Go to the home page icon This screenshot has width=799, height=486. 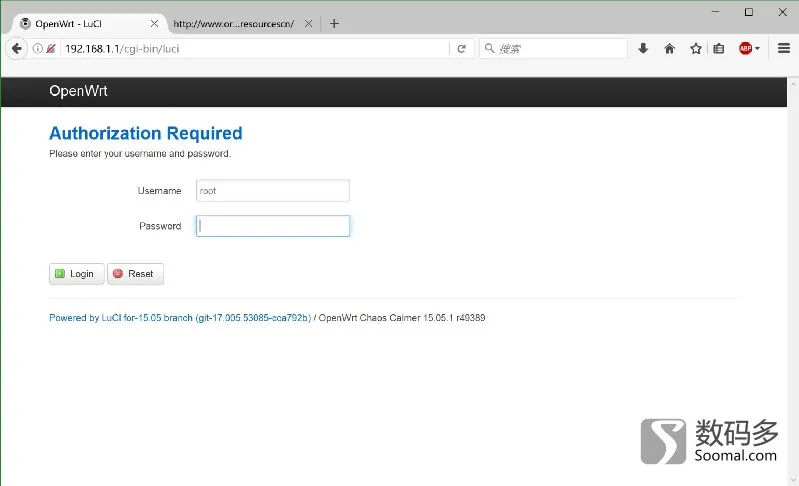(x=670, y=48)
